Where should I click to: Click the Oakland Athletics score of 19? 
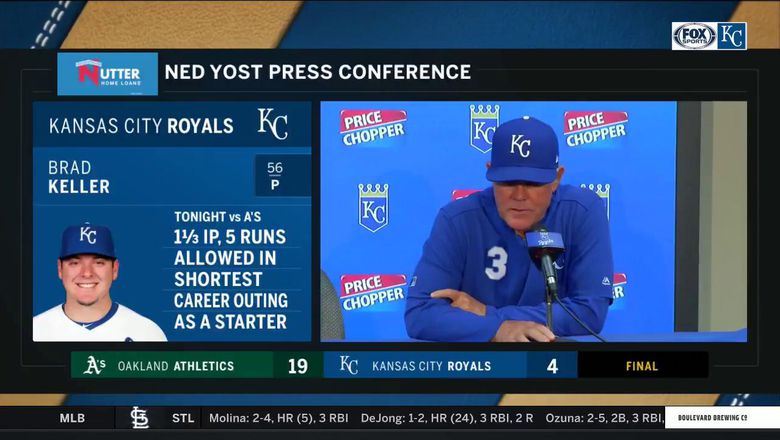(297, 366)
